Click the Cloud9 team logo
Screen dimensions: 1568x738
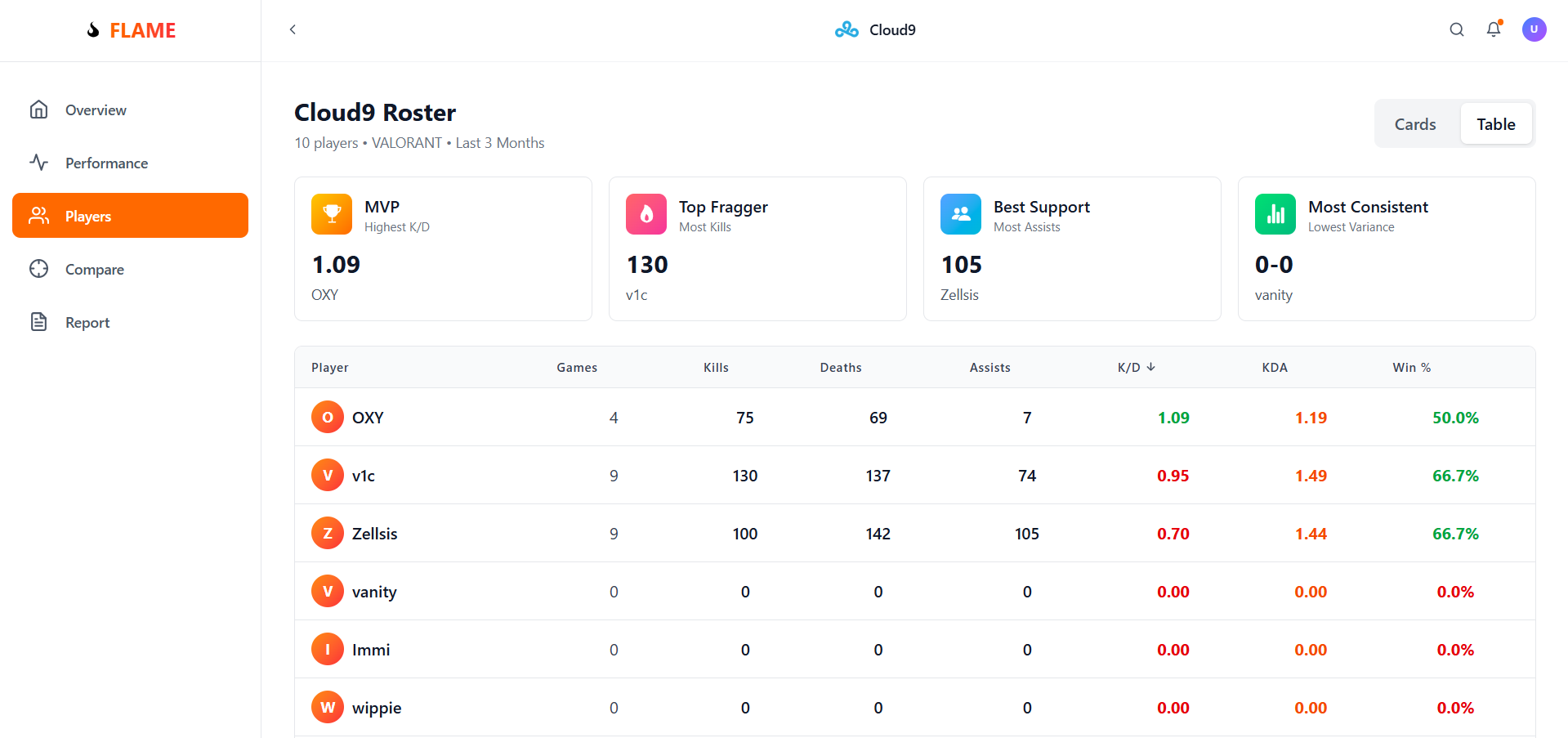coord(847,29)
